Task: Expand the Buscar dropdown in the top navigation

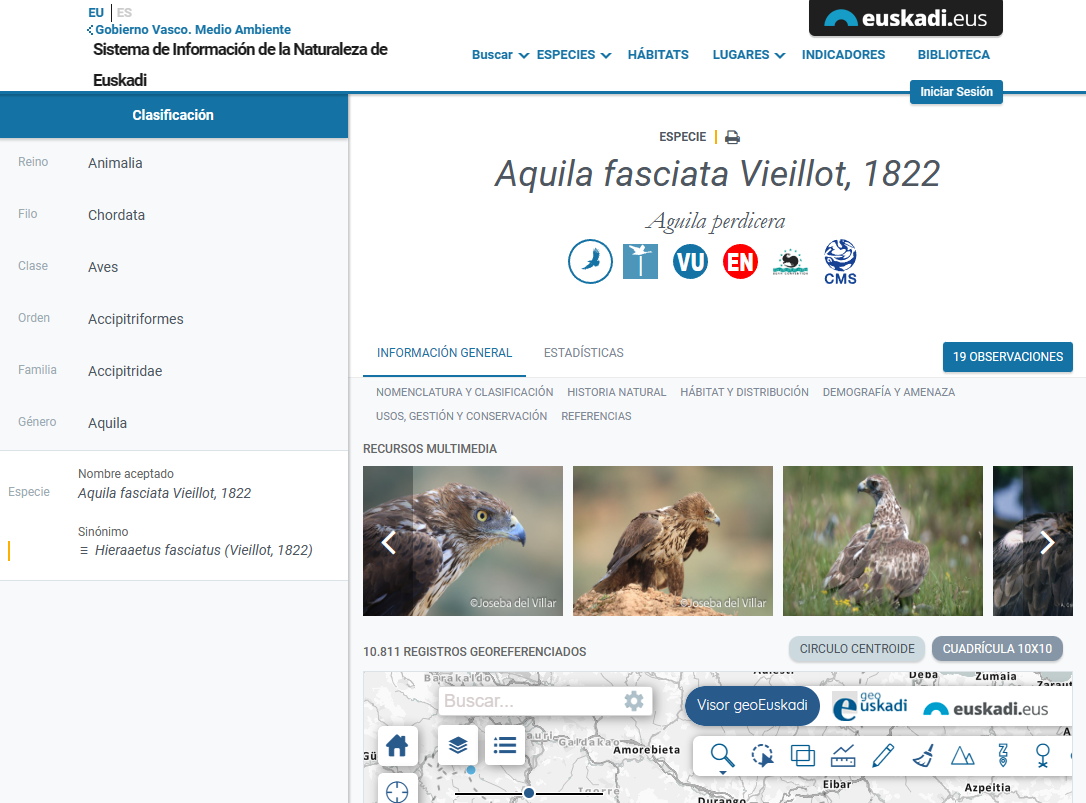Action: tap(493, 55)
